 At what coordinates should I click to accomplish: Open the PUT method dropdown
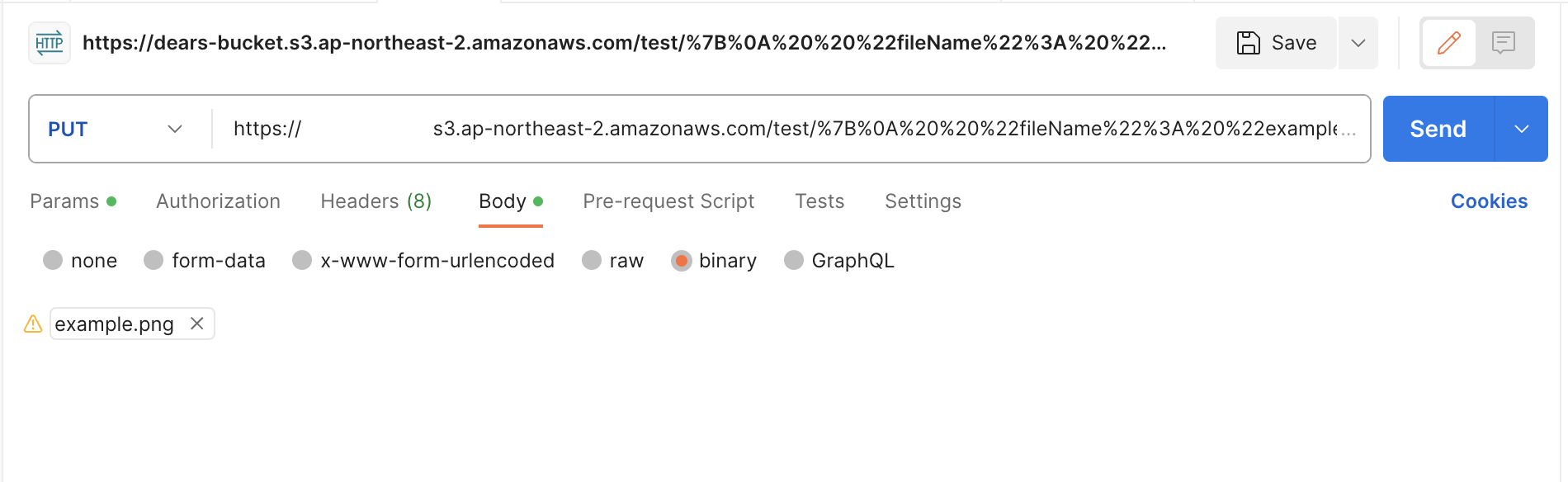(x=116, y=129)
